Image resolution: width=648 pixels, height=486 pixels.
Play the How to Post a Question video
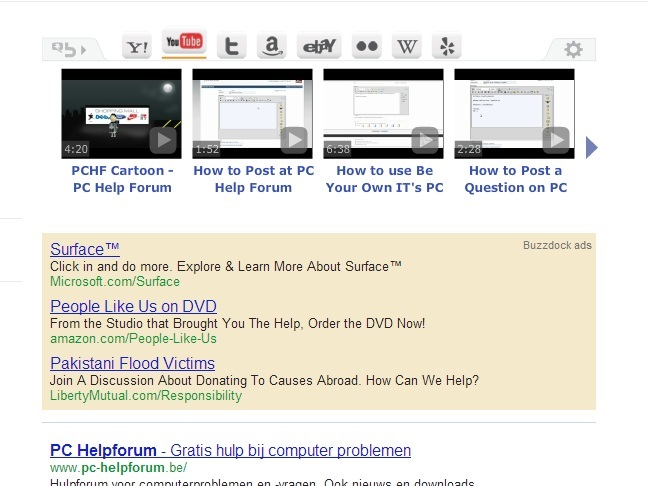[556, 141]
